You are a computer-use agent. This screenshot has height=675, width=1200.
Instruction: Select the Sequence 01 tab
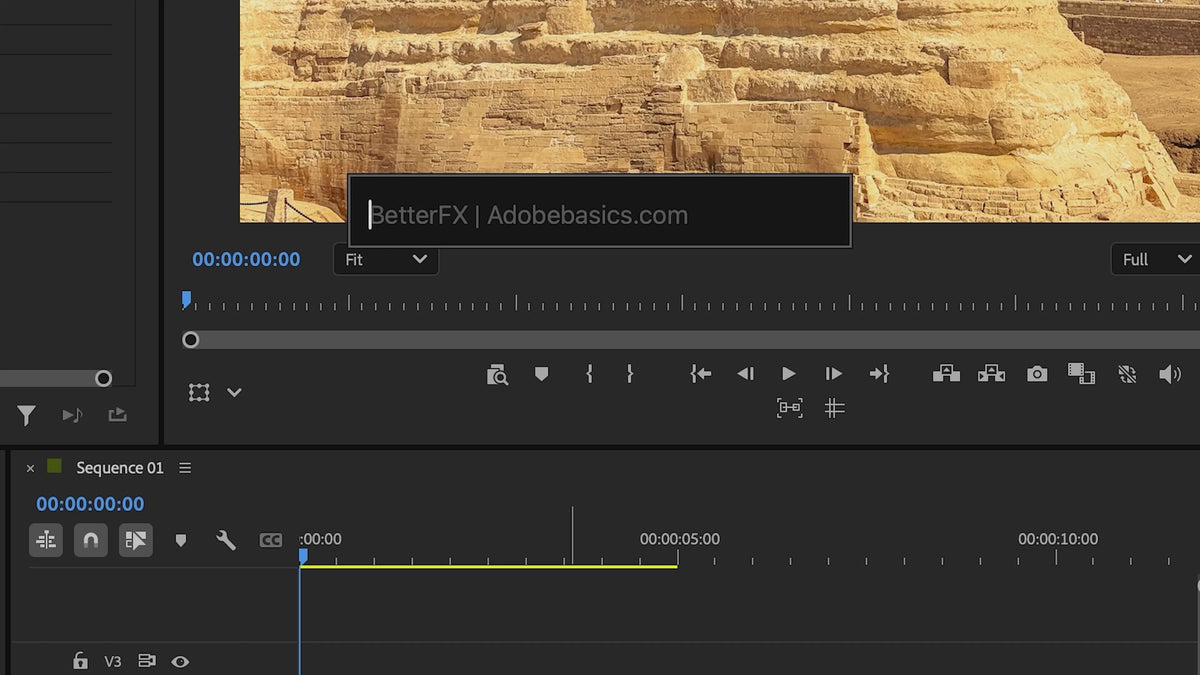click(120, 468)
